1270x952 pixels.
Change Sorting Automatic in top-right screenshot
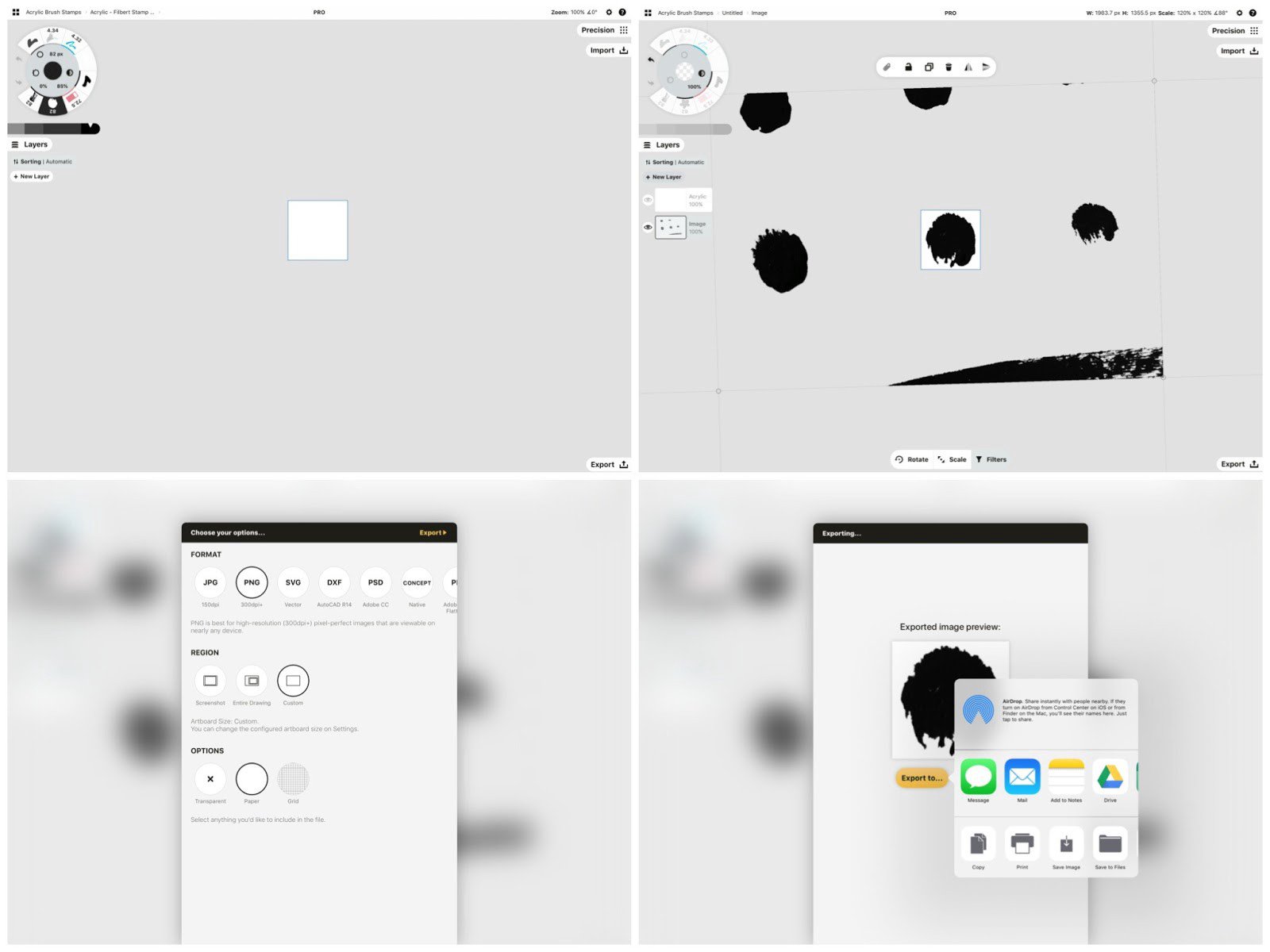pyautogui.click(x=675, y=163)
